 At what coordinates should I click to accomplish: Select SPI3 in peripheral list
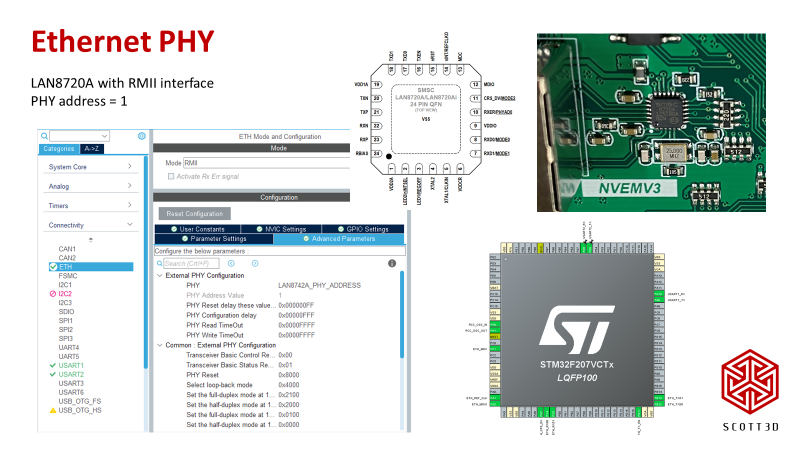(65, 338)
